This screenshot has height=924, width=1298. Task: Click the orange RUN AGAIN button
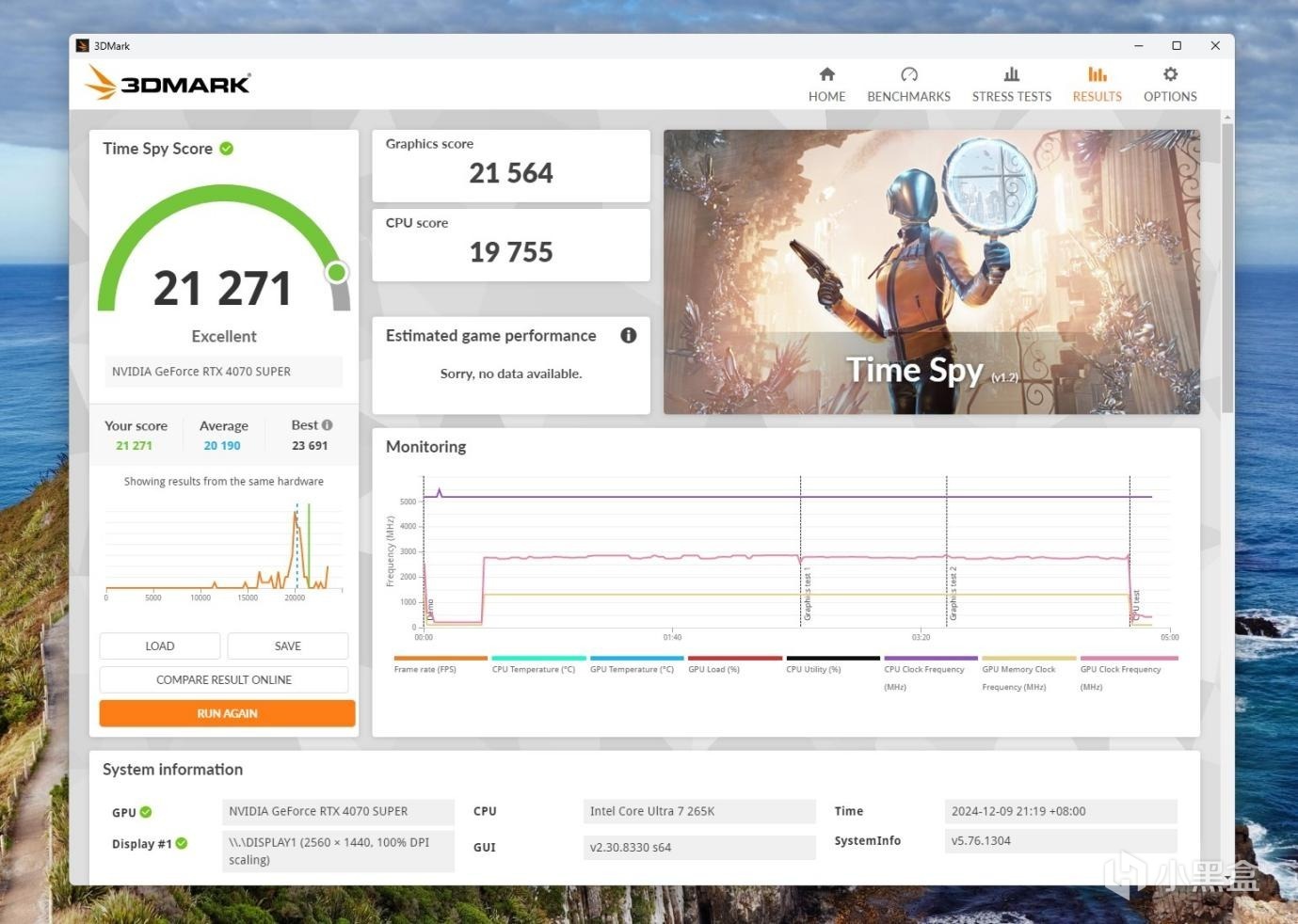click(x=227, y=713)
